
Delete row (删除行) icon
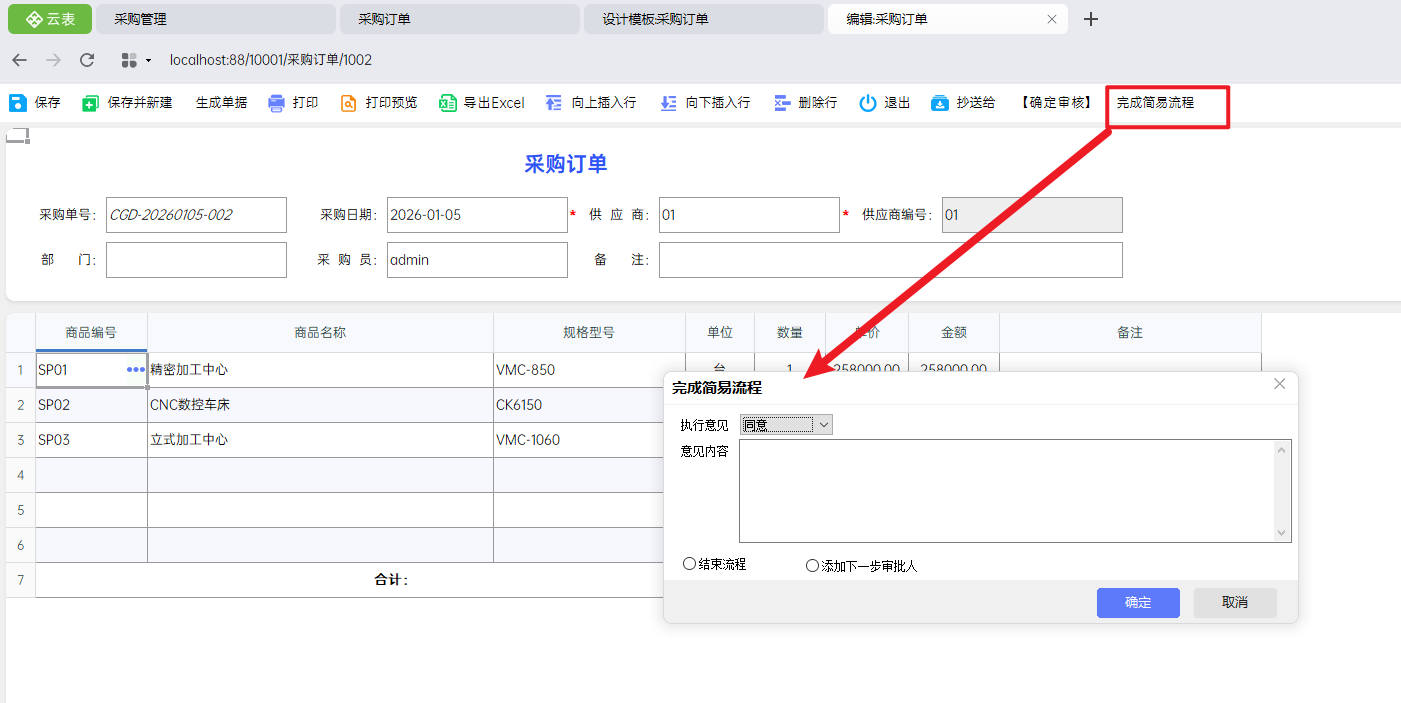pos(782,103)
